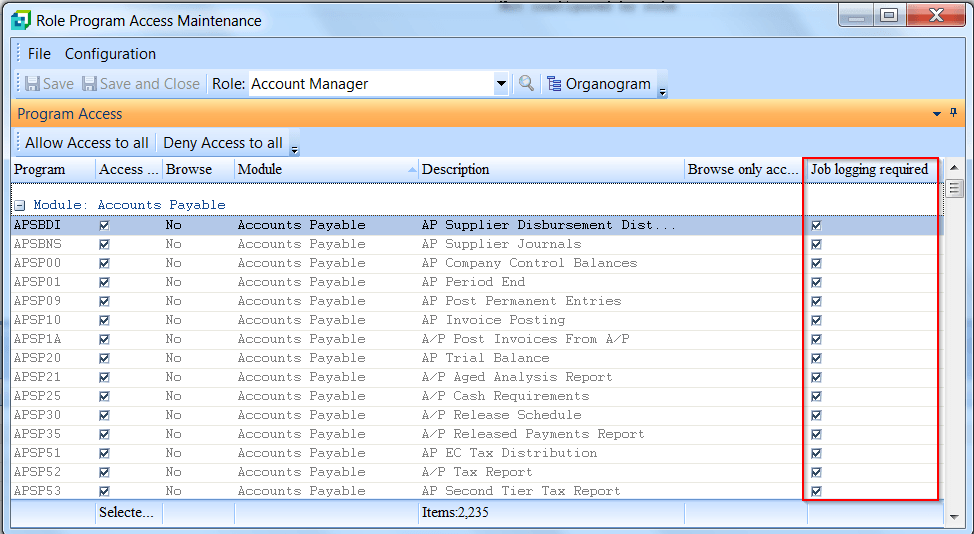Toggle Job logging checkbox for APSP20
Screen dimensions: 974x534
816,358
